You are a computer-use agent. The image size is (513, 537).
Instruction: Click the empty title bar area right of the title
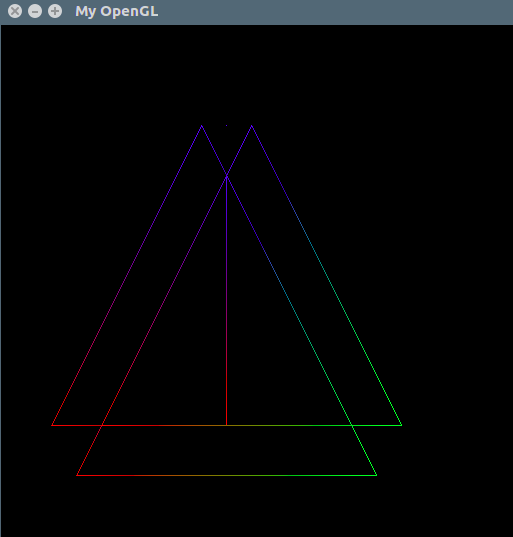click(x=336, y=11)
